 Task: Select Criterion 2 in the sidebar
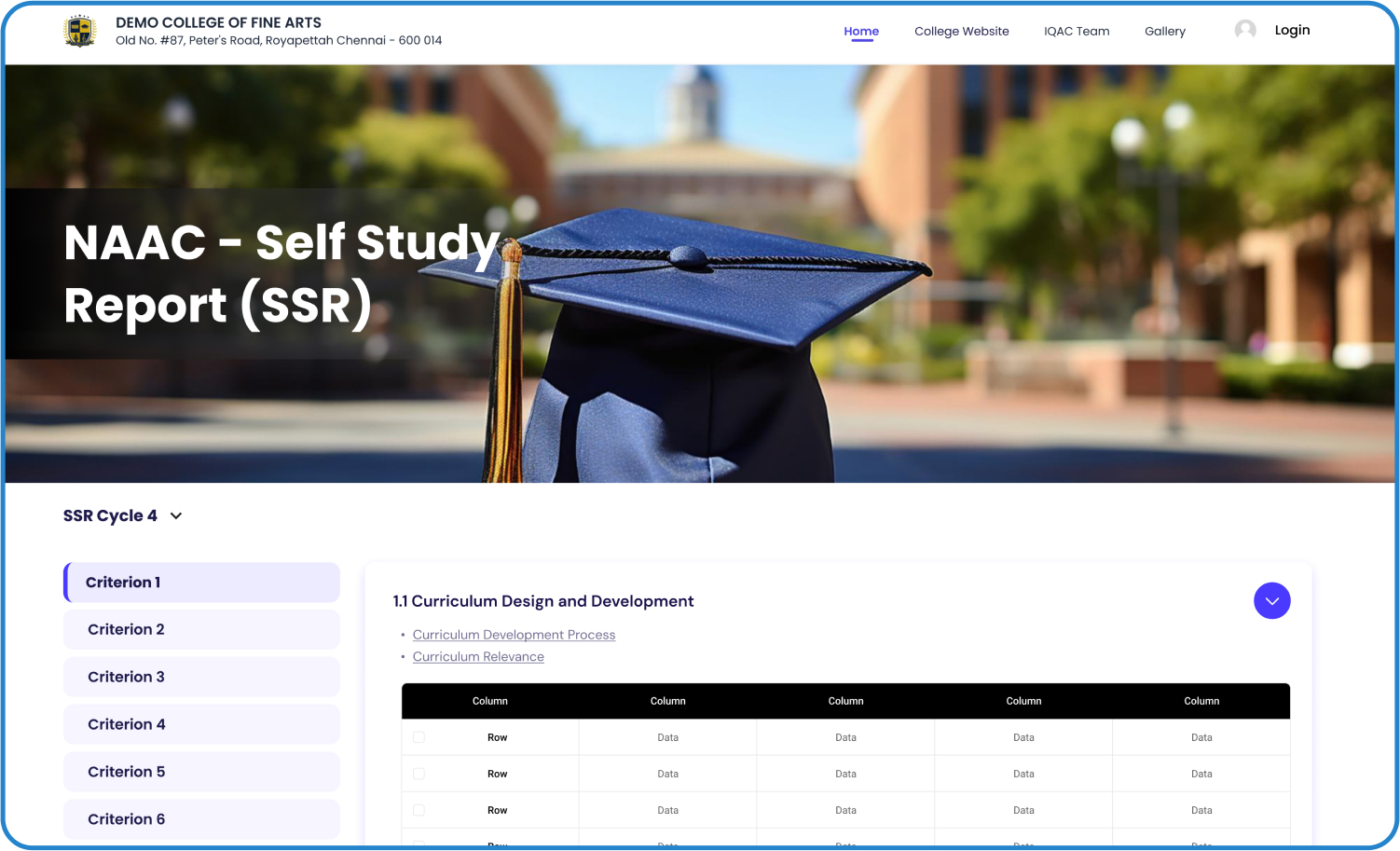[x=200, y=629]
